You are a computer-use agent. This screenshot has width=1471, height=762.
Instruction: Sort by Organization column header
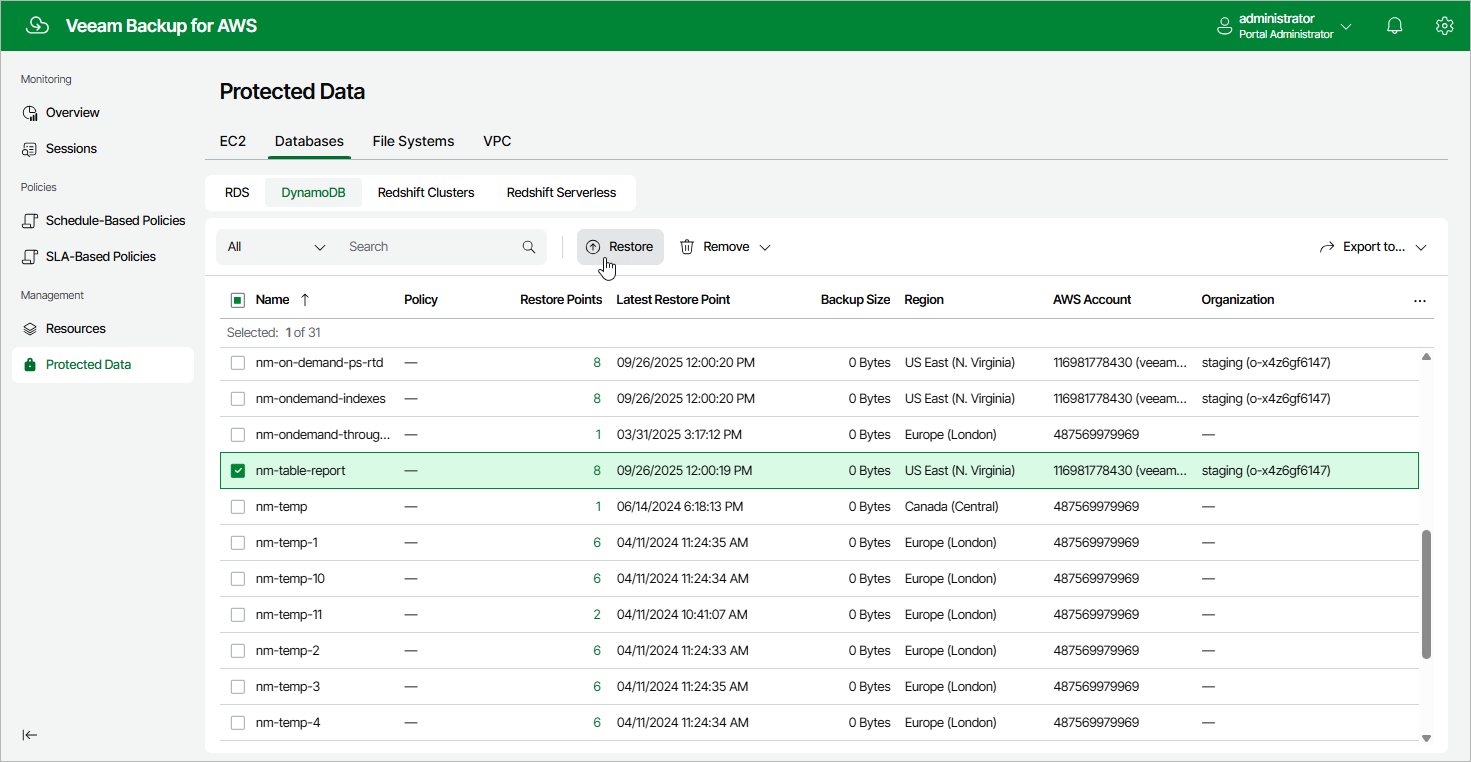[1238, 300]
